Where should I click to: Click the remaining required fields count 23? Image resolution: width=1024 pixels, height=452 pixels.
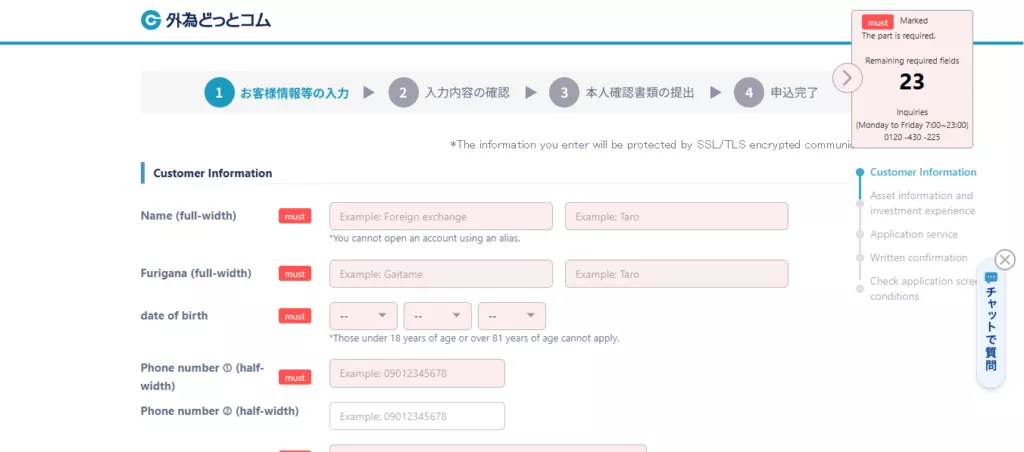912,82
